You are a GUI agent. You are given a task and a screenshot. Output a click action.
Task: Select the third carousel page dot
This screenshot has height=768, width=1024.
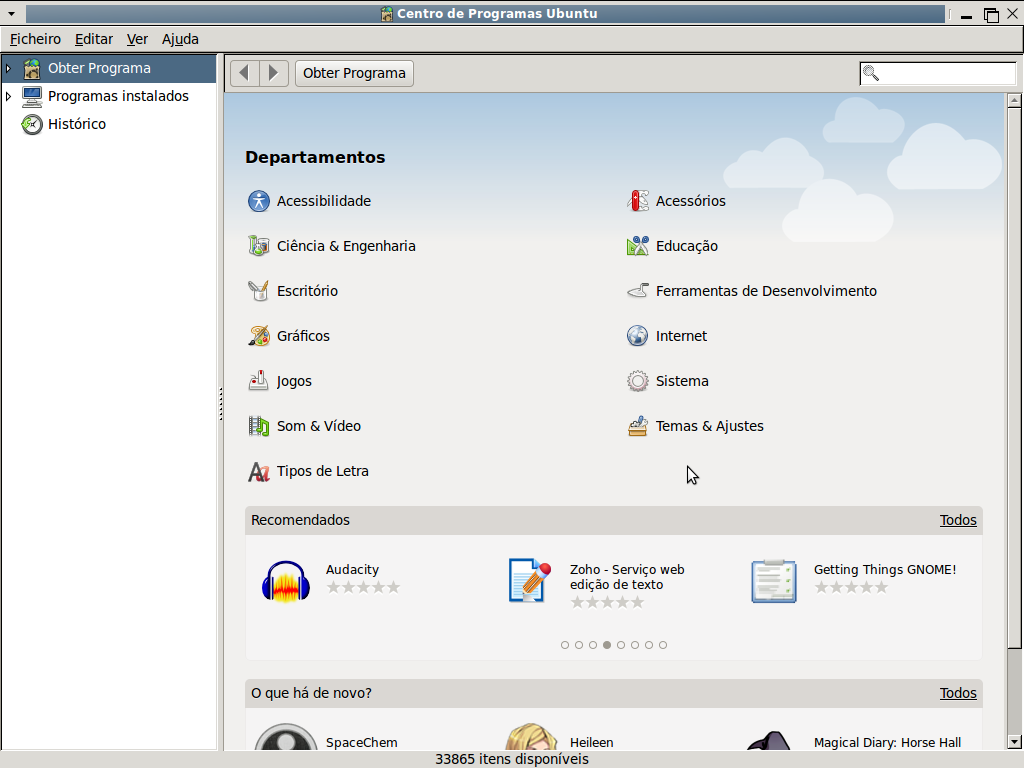[x=593, y=645]
